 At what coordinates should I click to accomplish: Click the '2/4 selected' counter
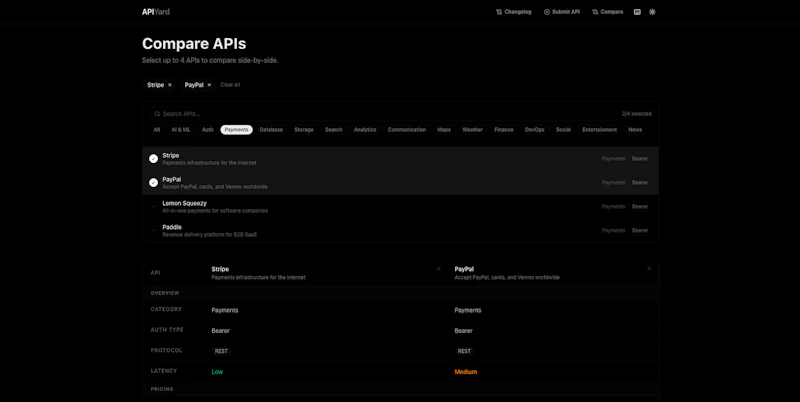pyautogui.click(x=637, y=114)
